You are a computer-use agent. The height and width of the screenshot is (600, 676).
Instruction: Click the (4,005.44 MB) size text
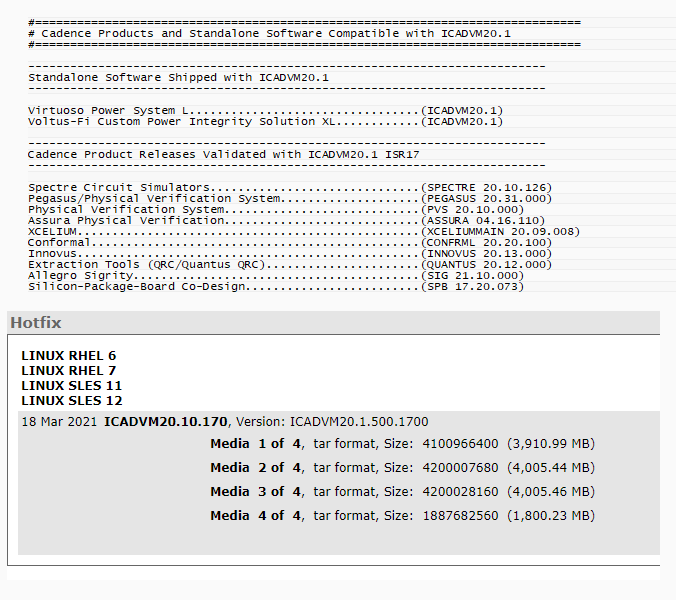click(x=551, y=468)
